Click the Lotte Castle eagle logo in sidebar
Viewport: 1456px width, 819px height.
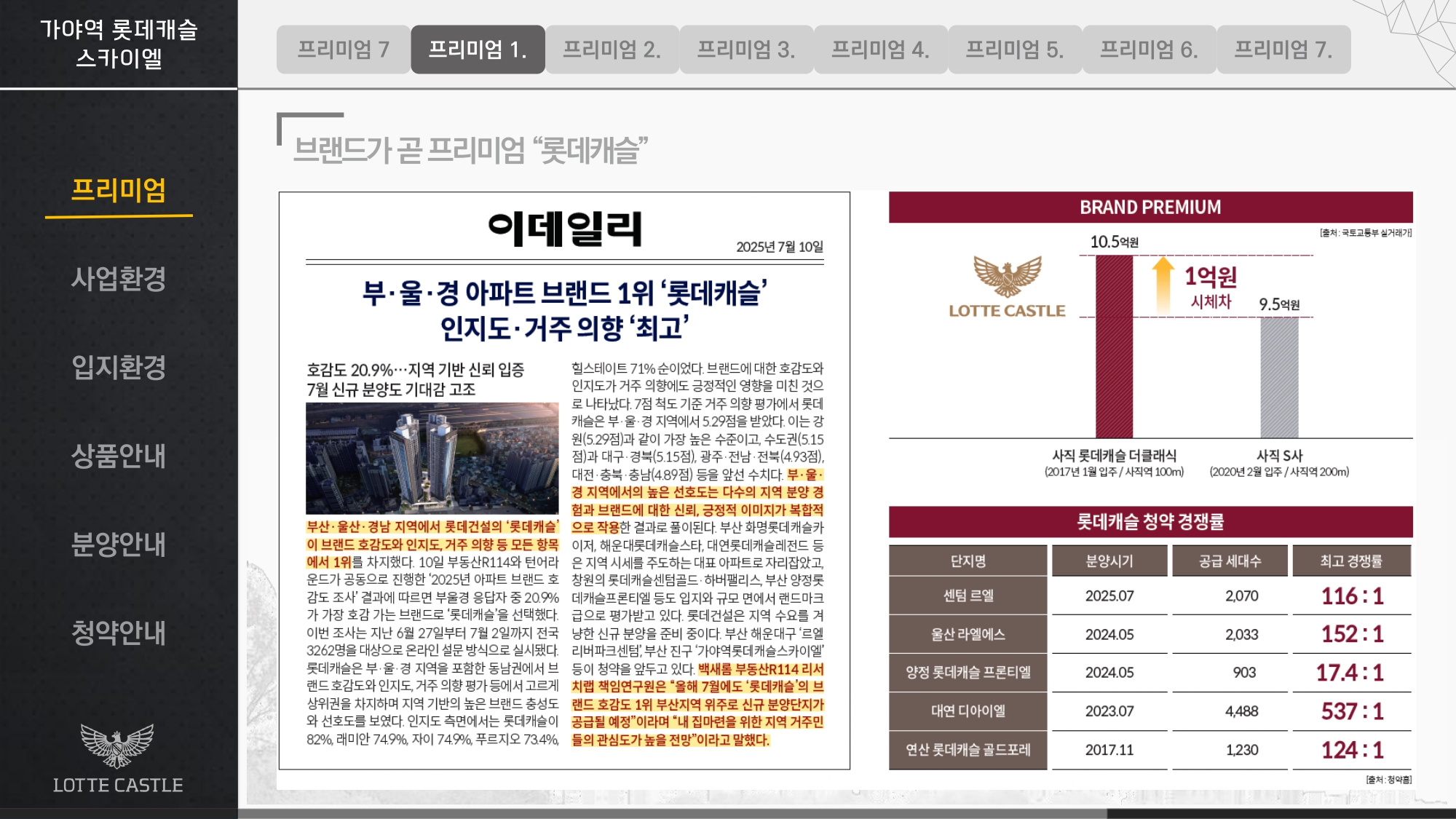(x=117, y=745)
